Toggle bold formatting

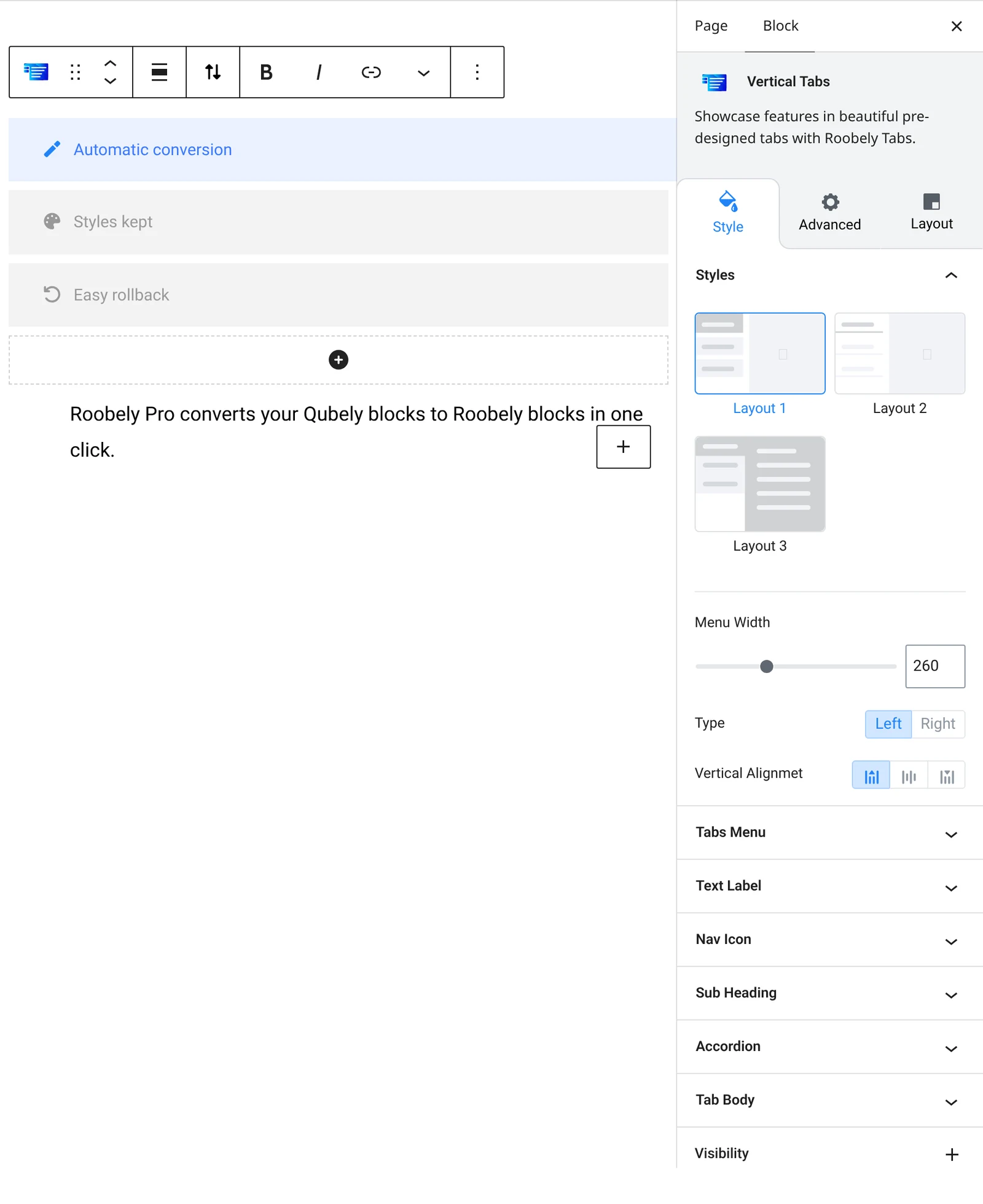tap(266, 72)
